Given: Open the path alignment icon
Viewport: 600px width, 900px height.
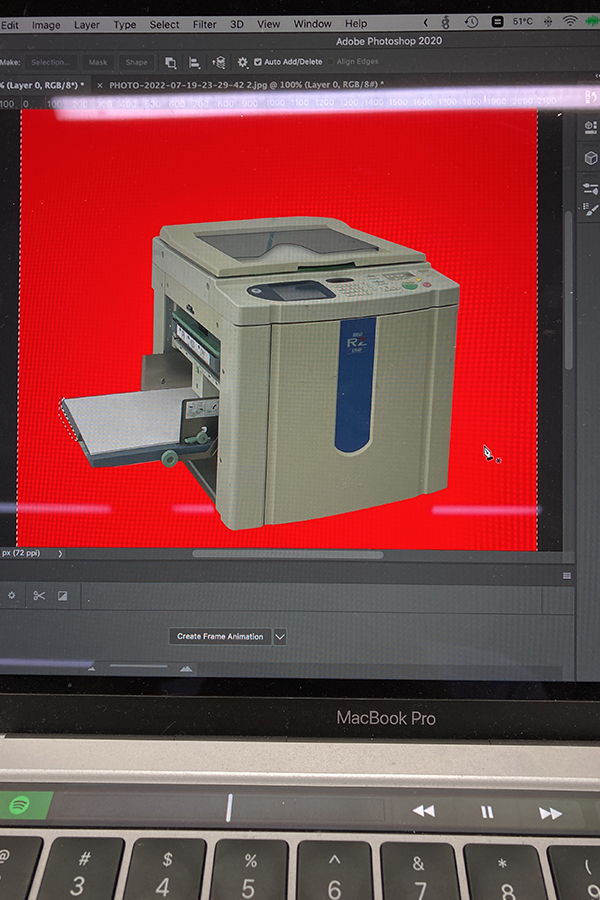Looking at the screenshot, I should click(194, 62).
